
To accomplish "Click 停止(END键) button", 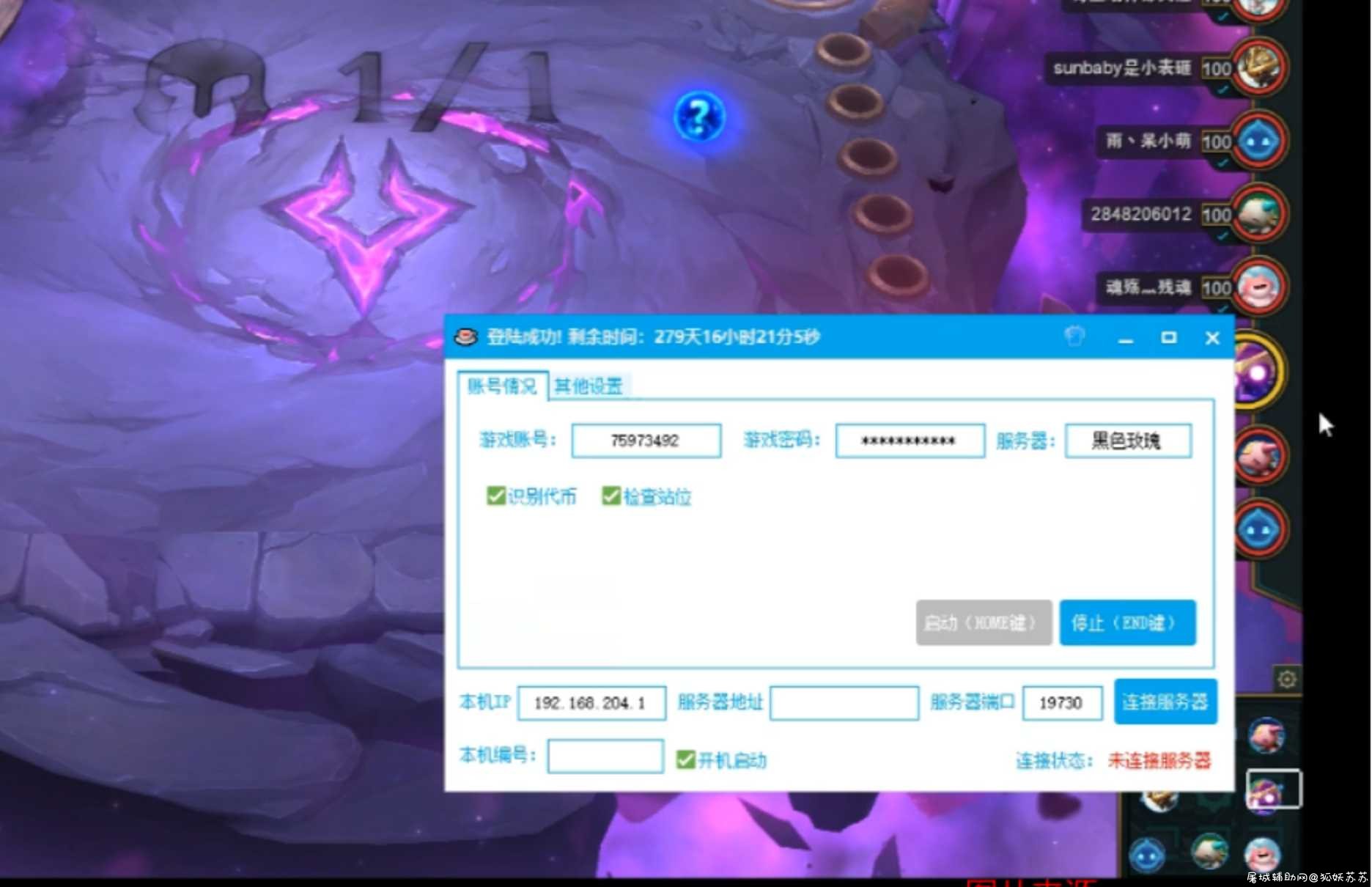I will pos(1127,622).
